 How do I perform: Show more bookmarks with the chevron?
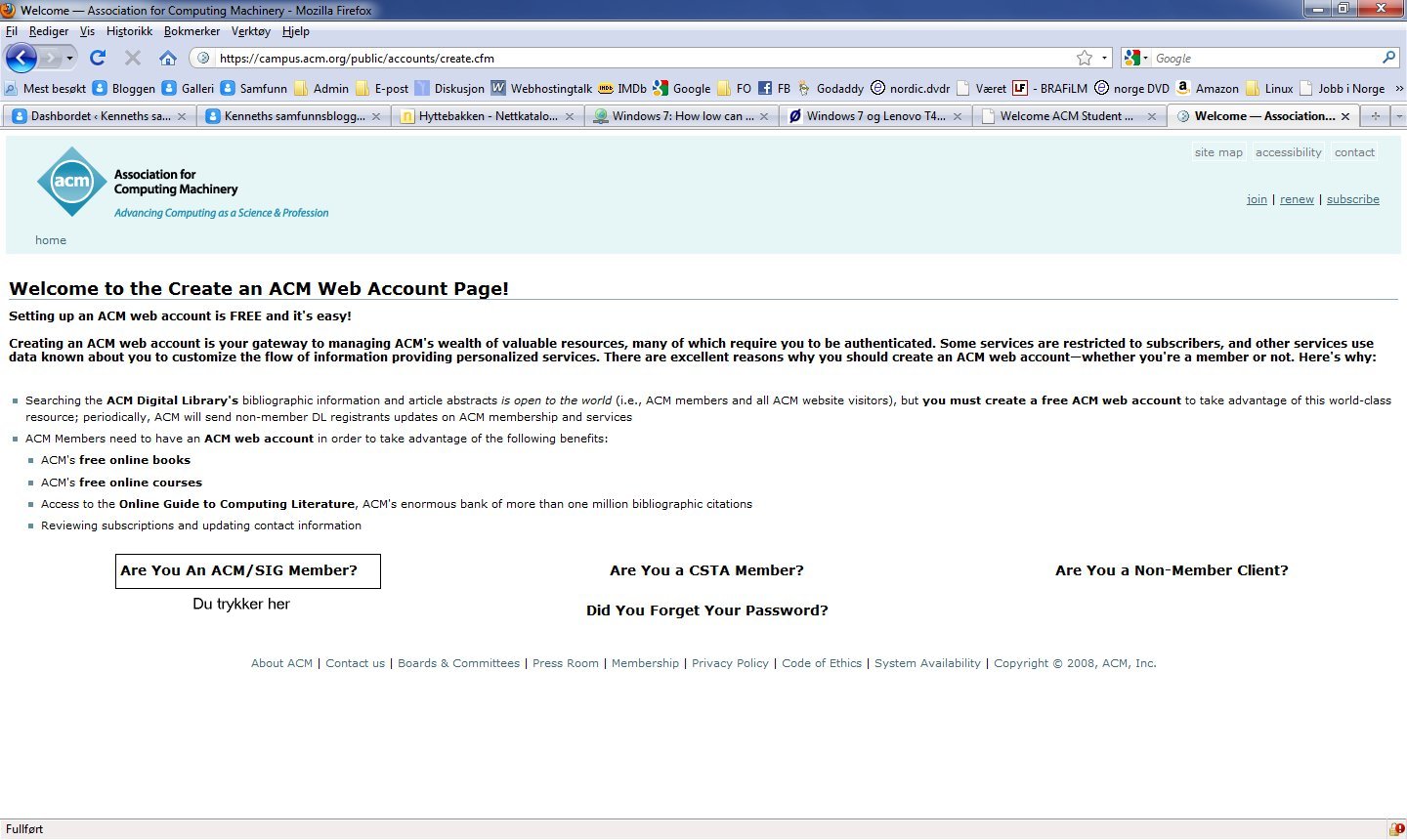1398,88
